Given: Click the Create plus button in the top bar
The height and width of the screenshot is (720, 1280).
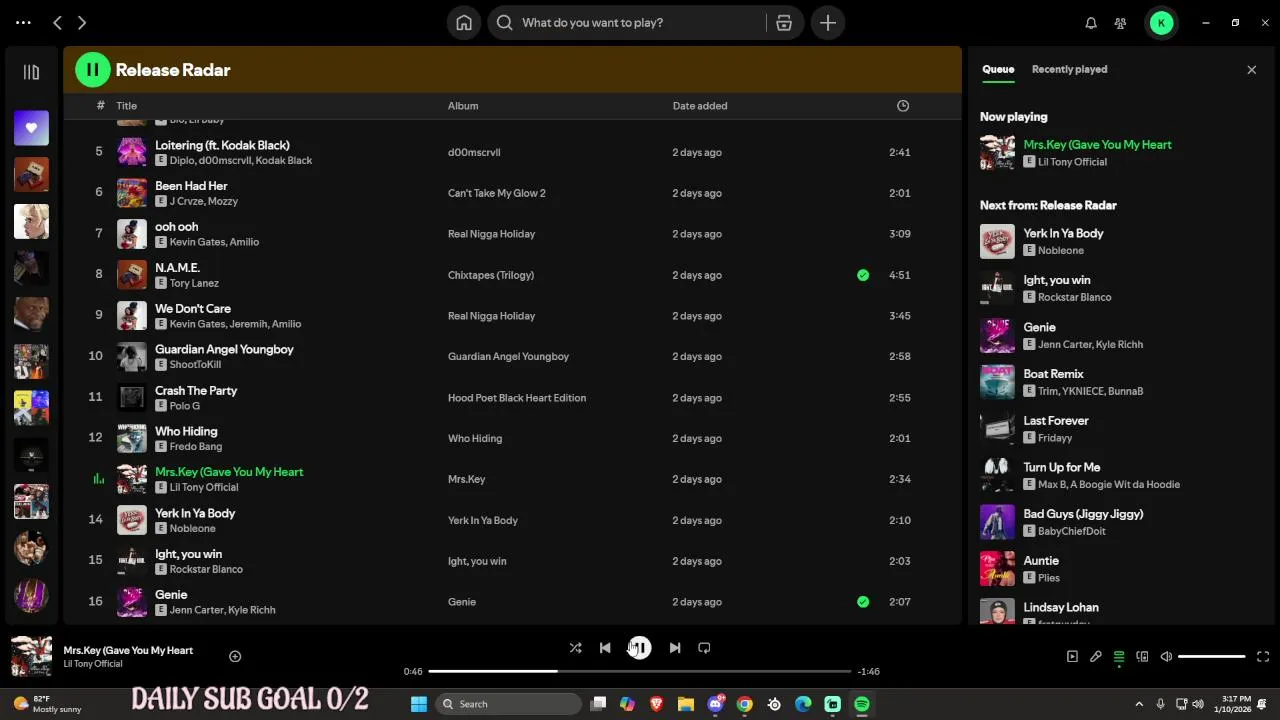Looking at the screenshot, I should [828, 23].
